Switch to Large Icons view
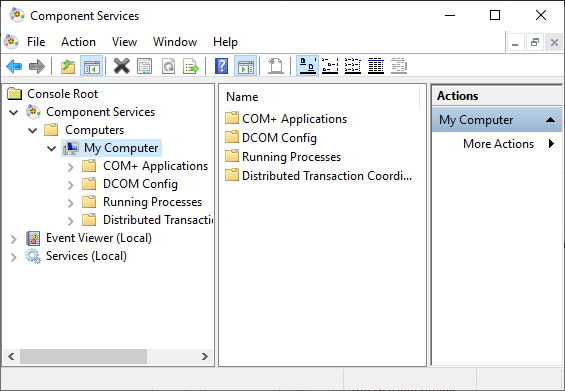The height and width of the screenshot is (391, 565). point(307,66)
